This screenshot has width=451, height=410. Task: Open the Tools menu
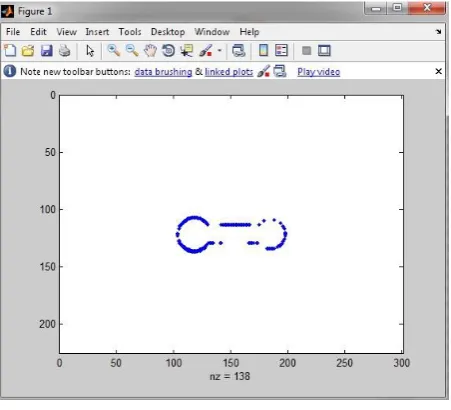[x=130, y=32]
